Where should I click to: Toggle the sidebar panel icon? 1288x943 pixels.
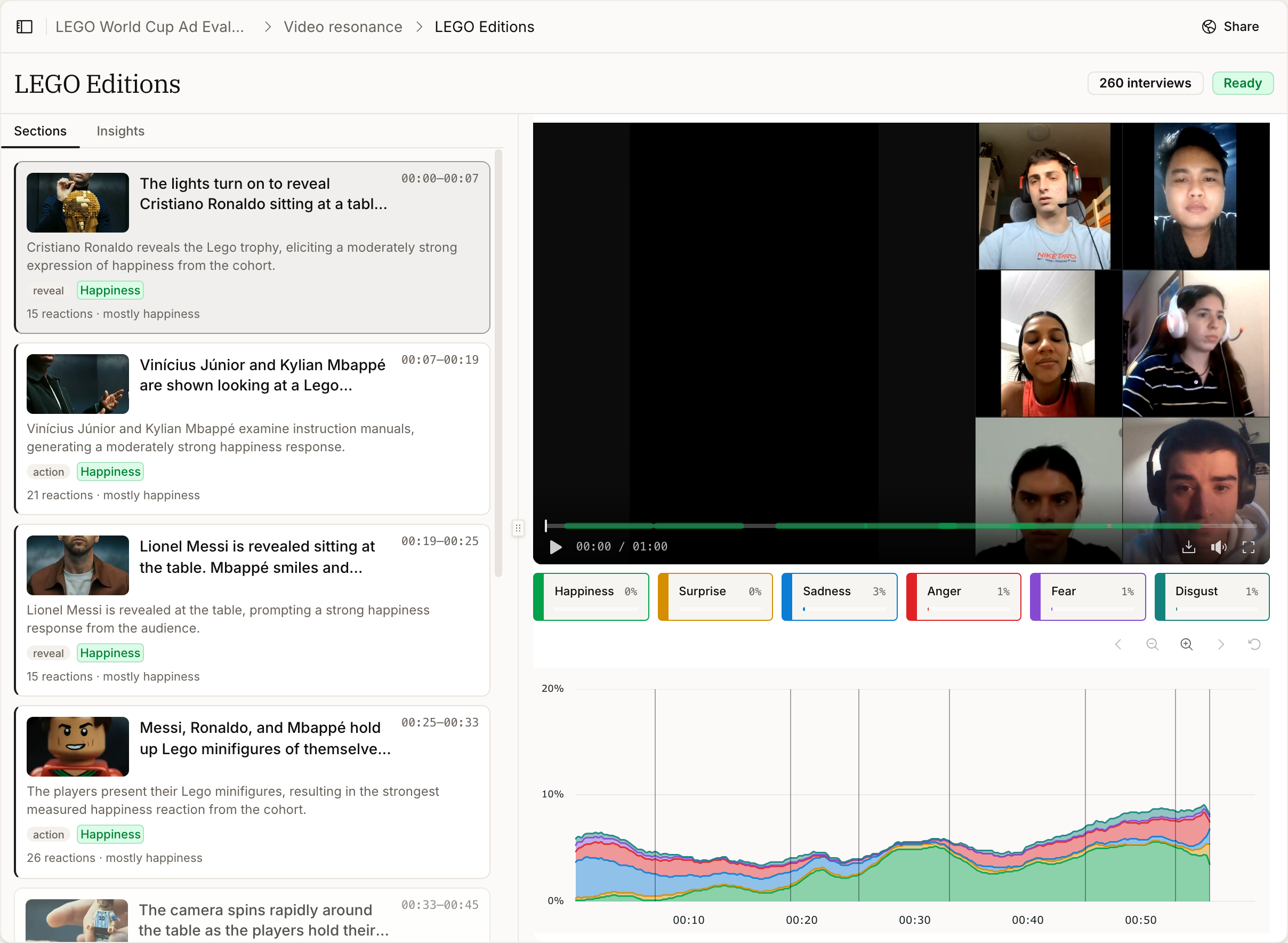click(25, 27)
